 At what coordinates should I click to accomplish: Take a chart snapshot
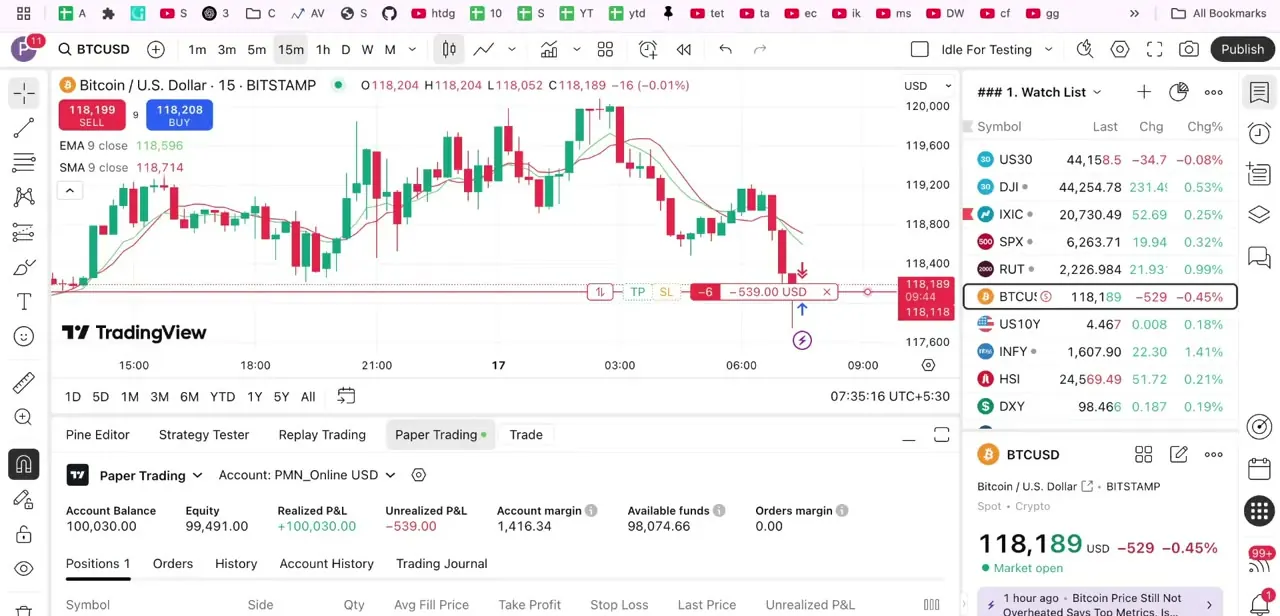(x=1189, y=49)
